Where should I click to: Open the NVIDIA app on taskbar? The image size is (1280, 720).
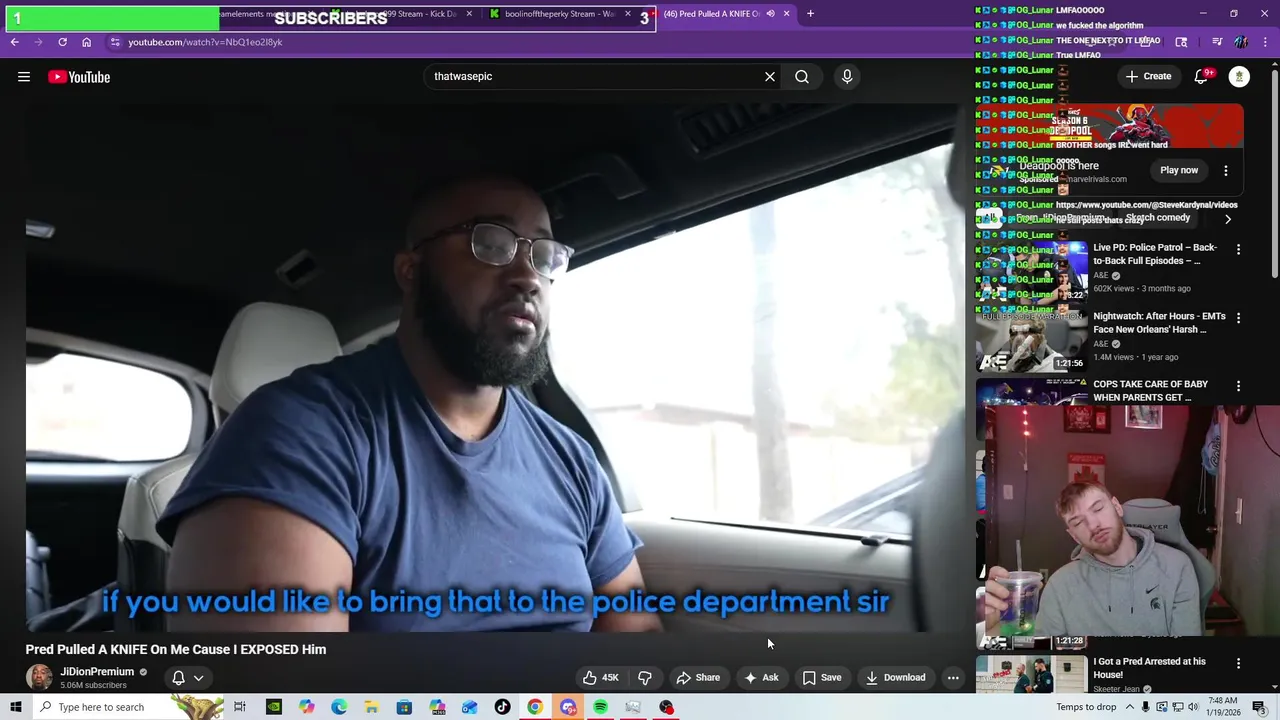(x=273, y=707)
